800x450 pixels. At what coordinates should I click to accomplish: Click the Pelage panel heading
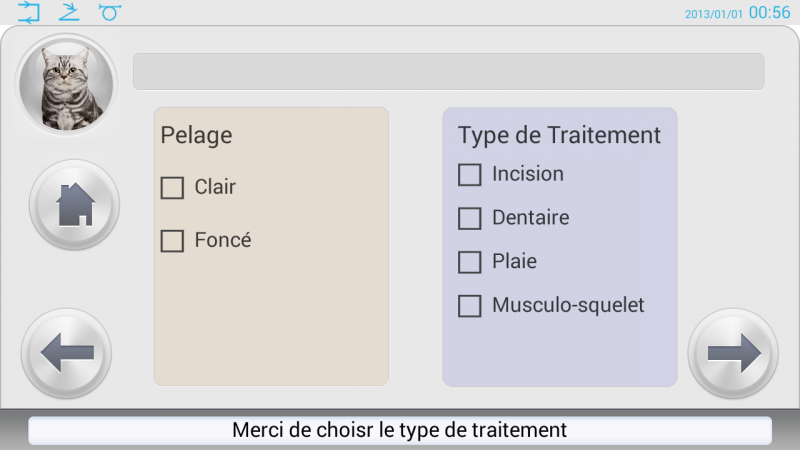pos(196,136)
